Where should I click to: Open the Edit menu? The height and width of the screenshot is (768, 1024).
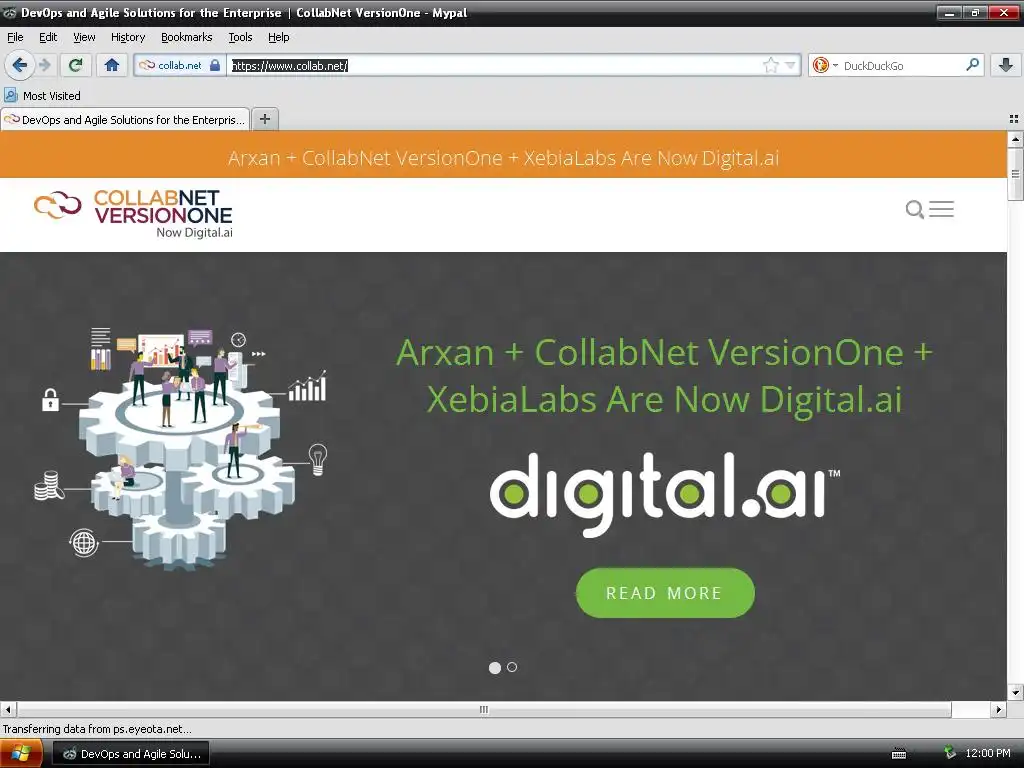(48, 37)
